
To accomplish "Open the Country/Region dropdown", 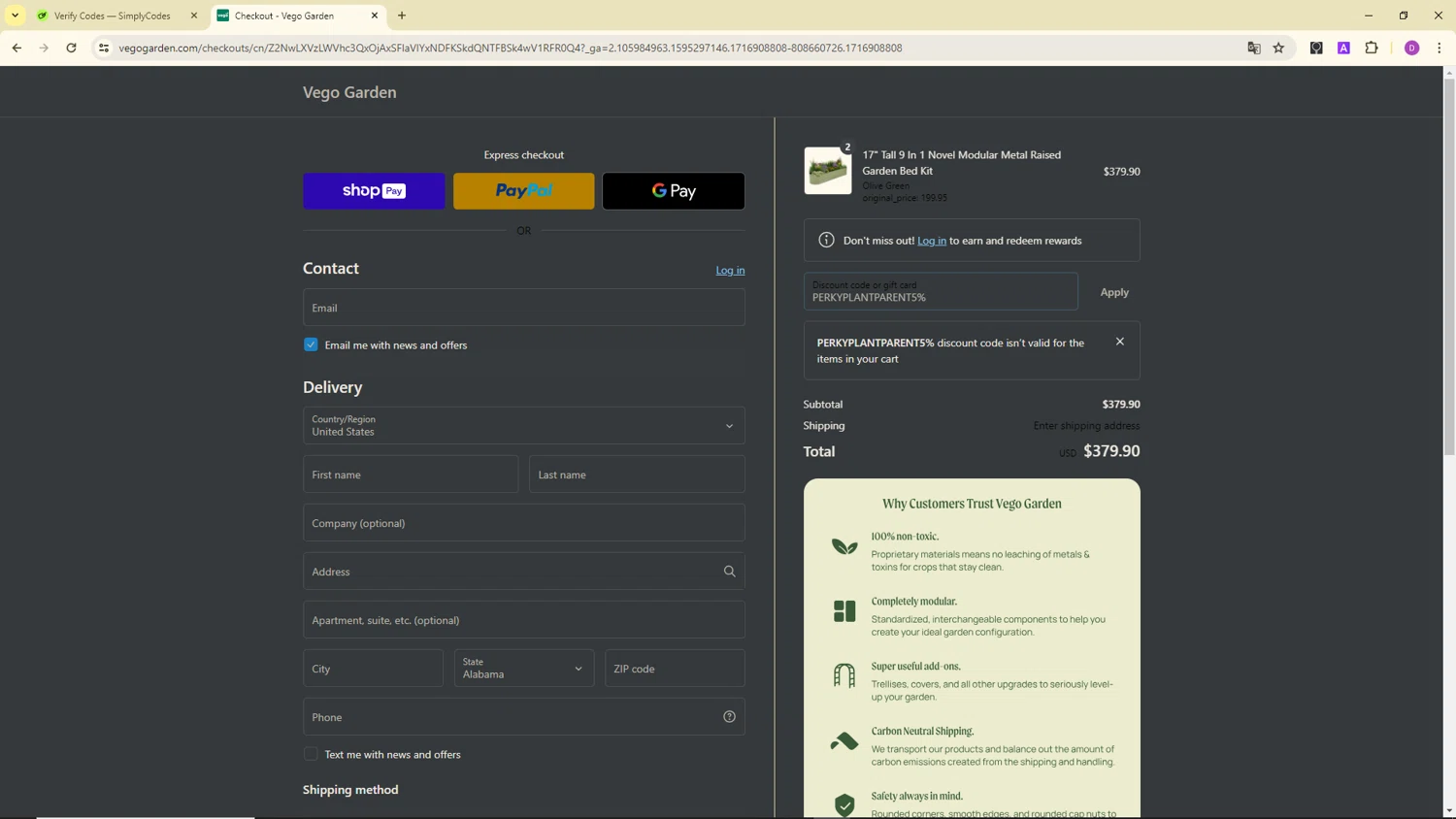I will pos(523,426).
